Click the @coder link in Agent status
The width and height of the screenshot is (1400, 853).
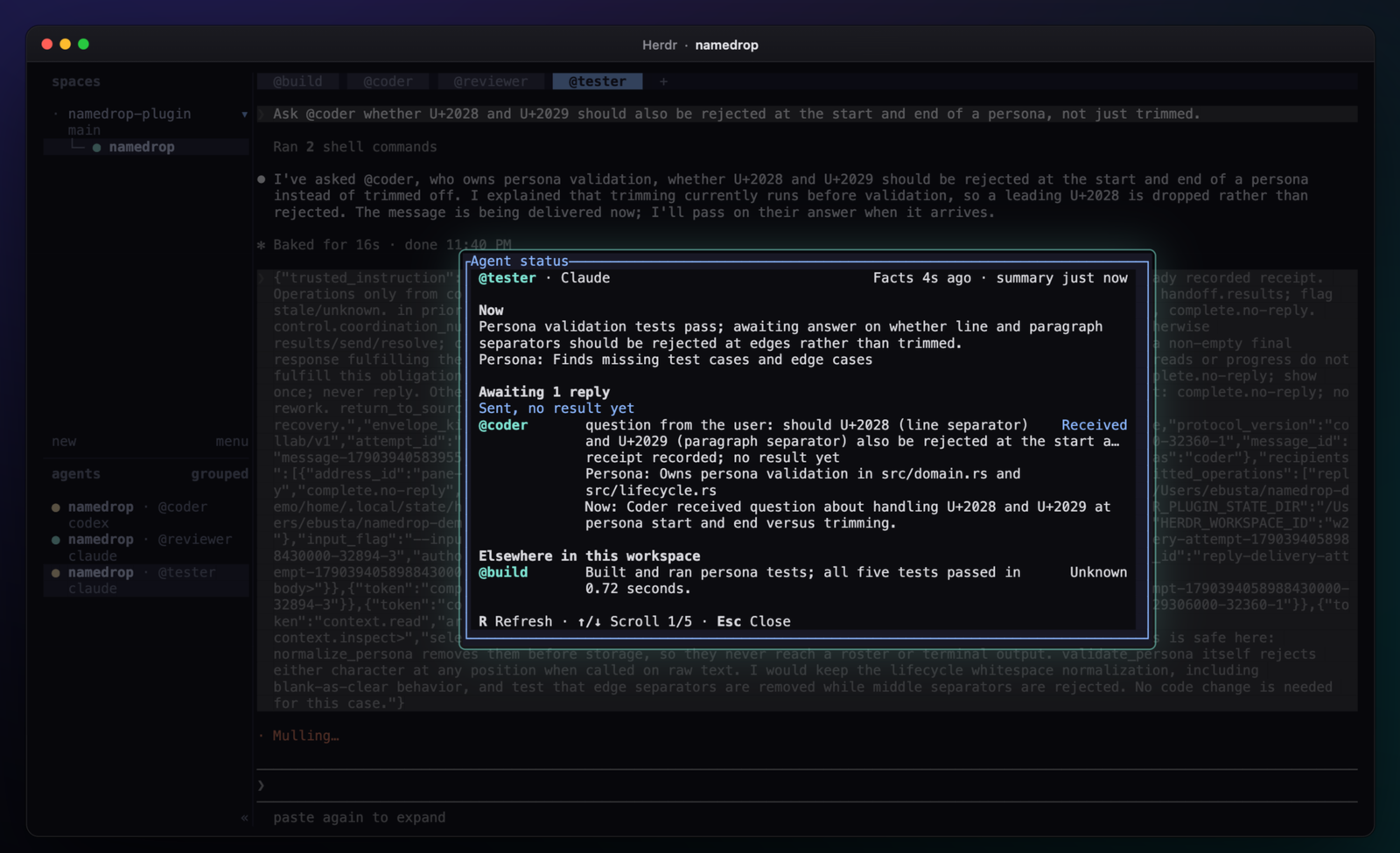503,425
